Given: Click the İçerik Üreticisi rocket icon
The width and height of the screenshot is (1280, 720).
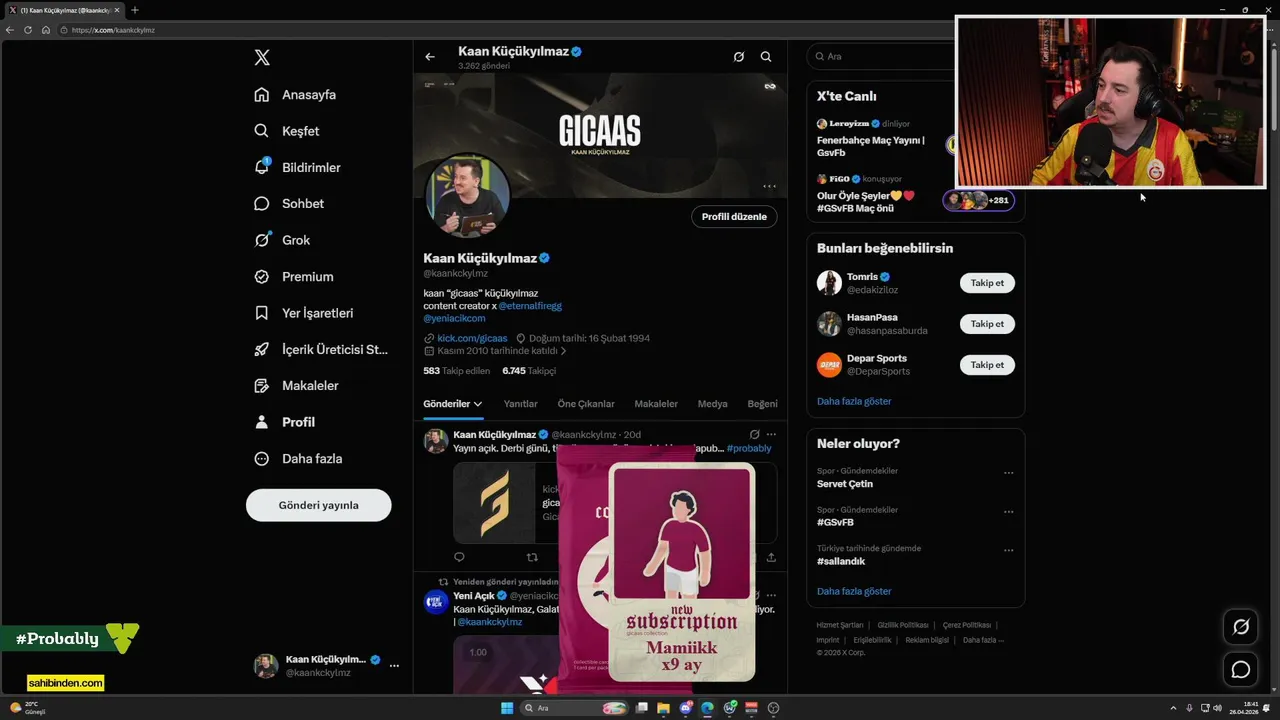Looking at the screenshot, I should [x=261, y=349].
